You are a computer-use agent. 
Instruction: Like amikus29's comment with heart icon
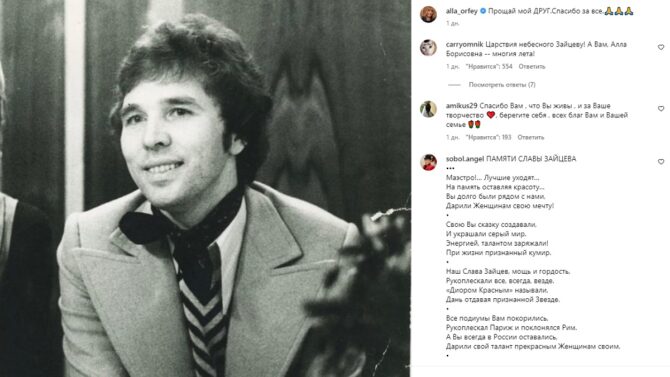(661, 109)
